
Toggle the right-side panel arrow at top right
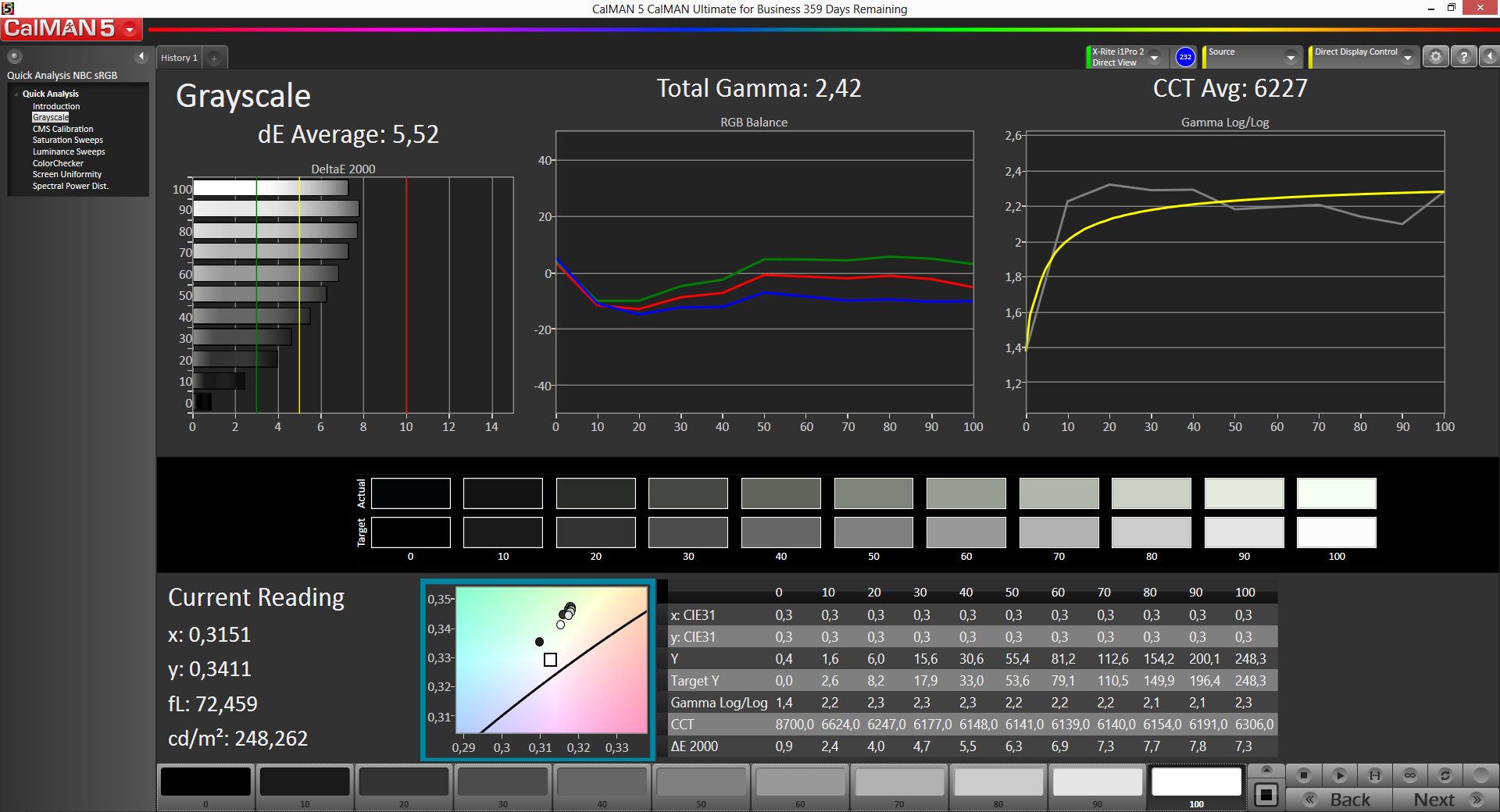[x=1489, y=57]
